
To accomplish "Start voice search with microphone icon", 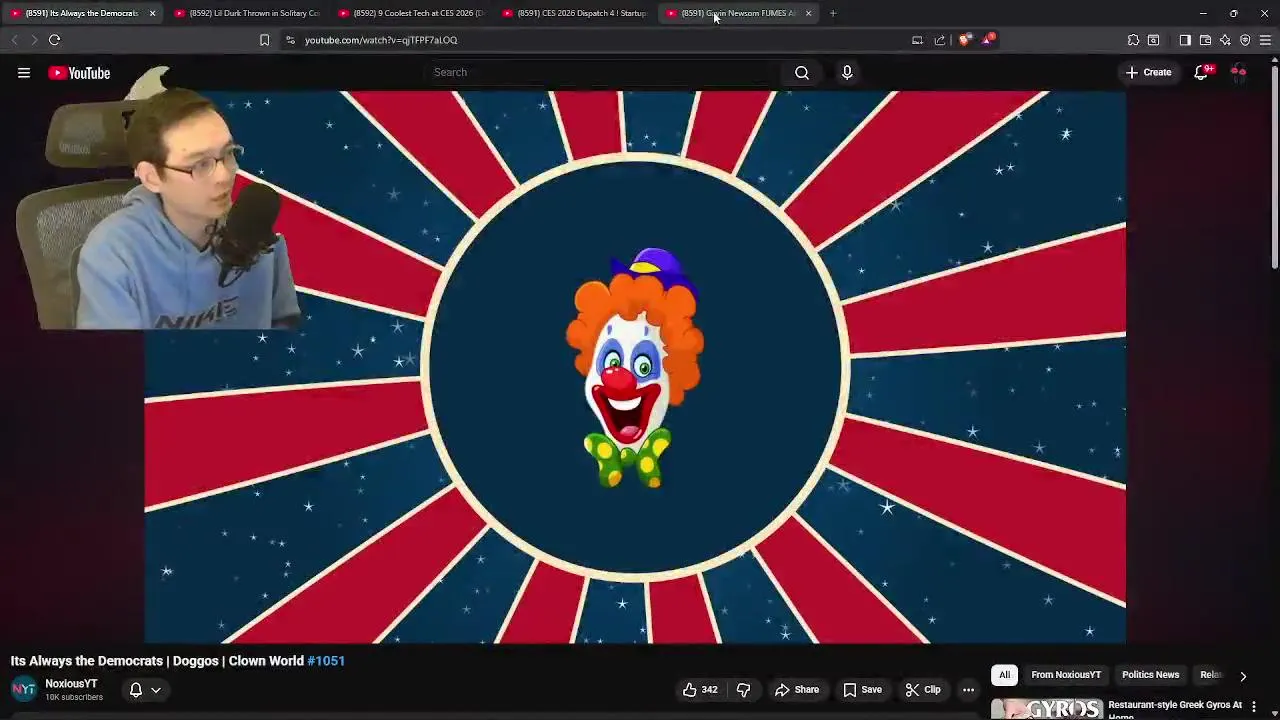I will coord(847,72).
